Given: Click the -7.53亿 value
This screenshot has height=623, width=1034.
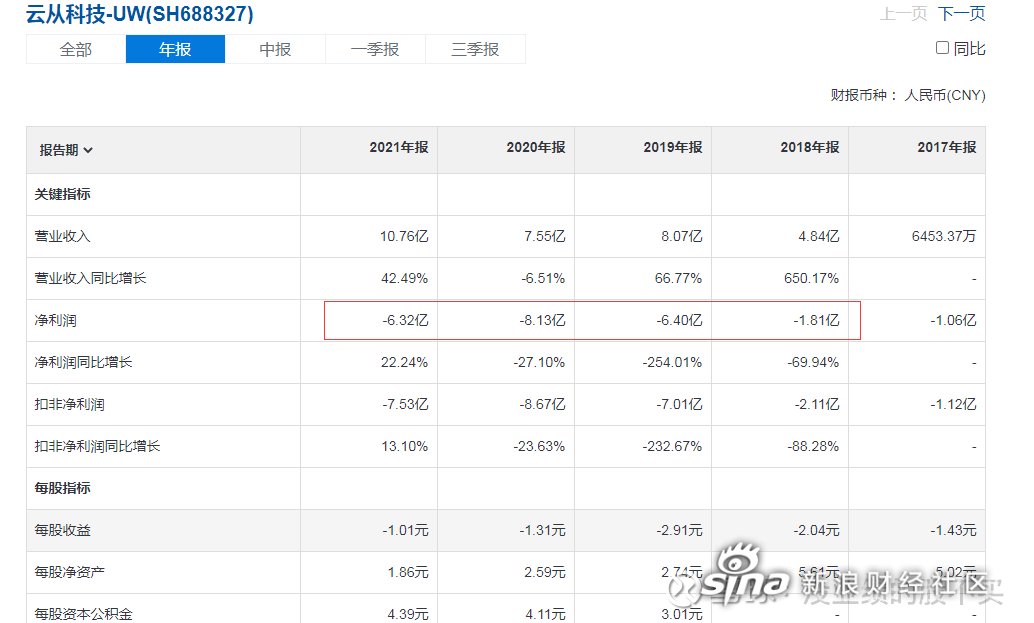Looking at the screenshot, I should tap(406, 404).
